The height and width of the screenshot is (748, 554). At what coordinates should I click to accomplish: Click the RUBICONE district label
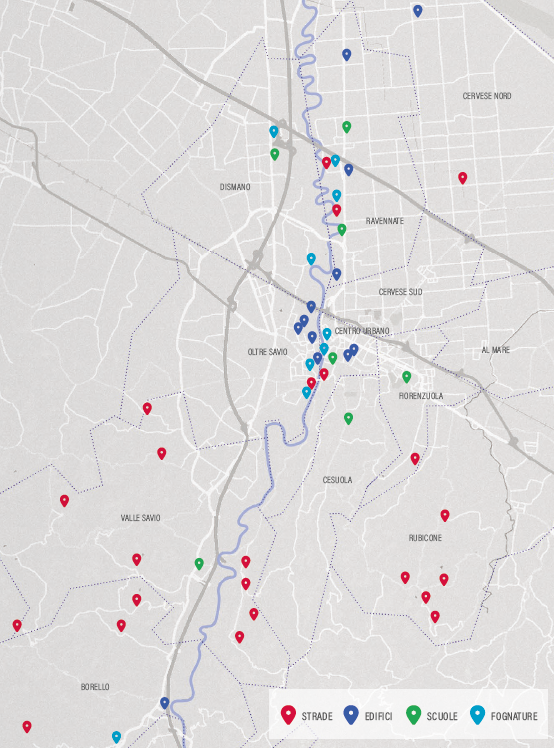point(425,538)
